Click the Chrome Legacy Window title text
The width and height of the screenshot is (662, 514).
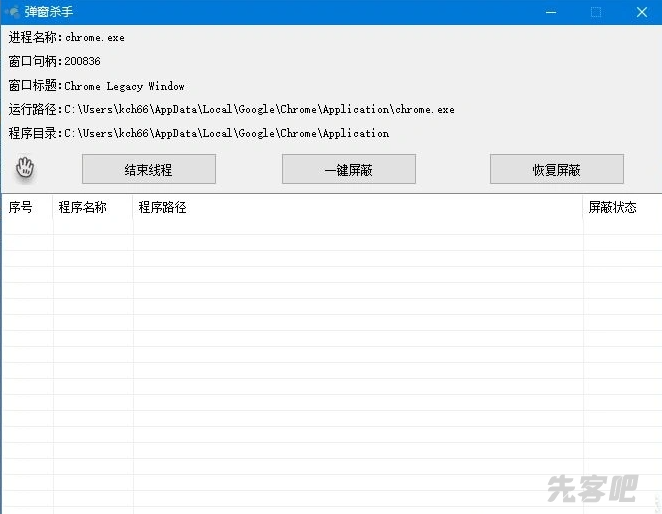click(125, 86)
